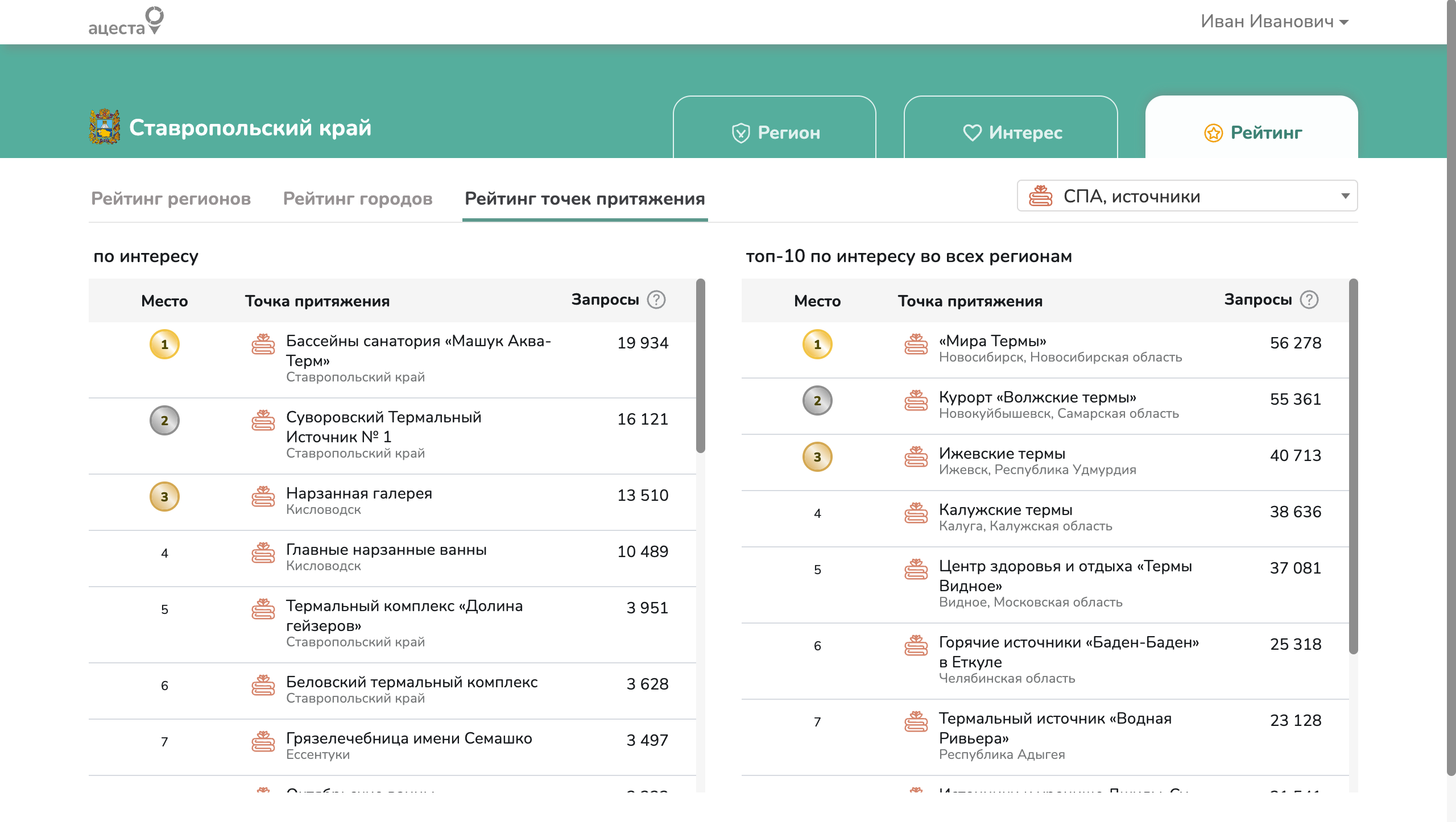
Task: Click spa icon next to Водная Ривьера source
Action: (x=916, y=722)
